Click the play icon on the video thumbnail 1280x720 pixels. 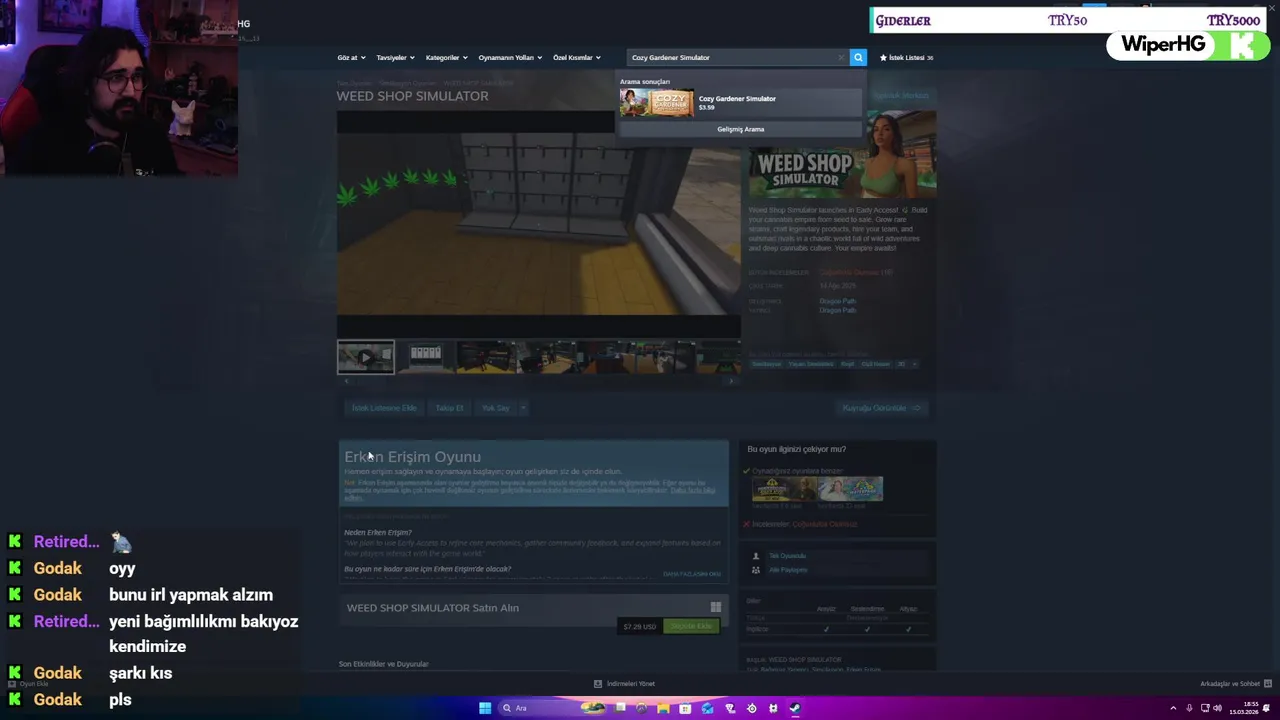point(365,357)
